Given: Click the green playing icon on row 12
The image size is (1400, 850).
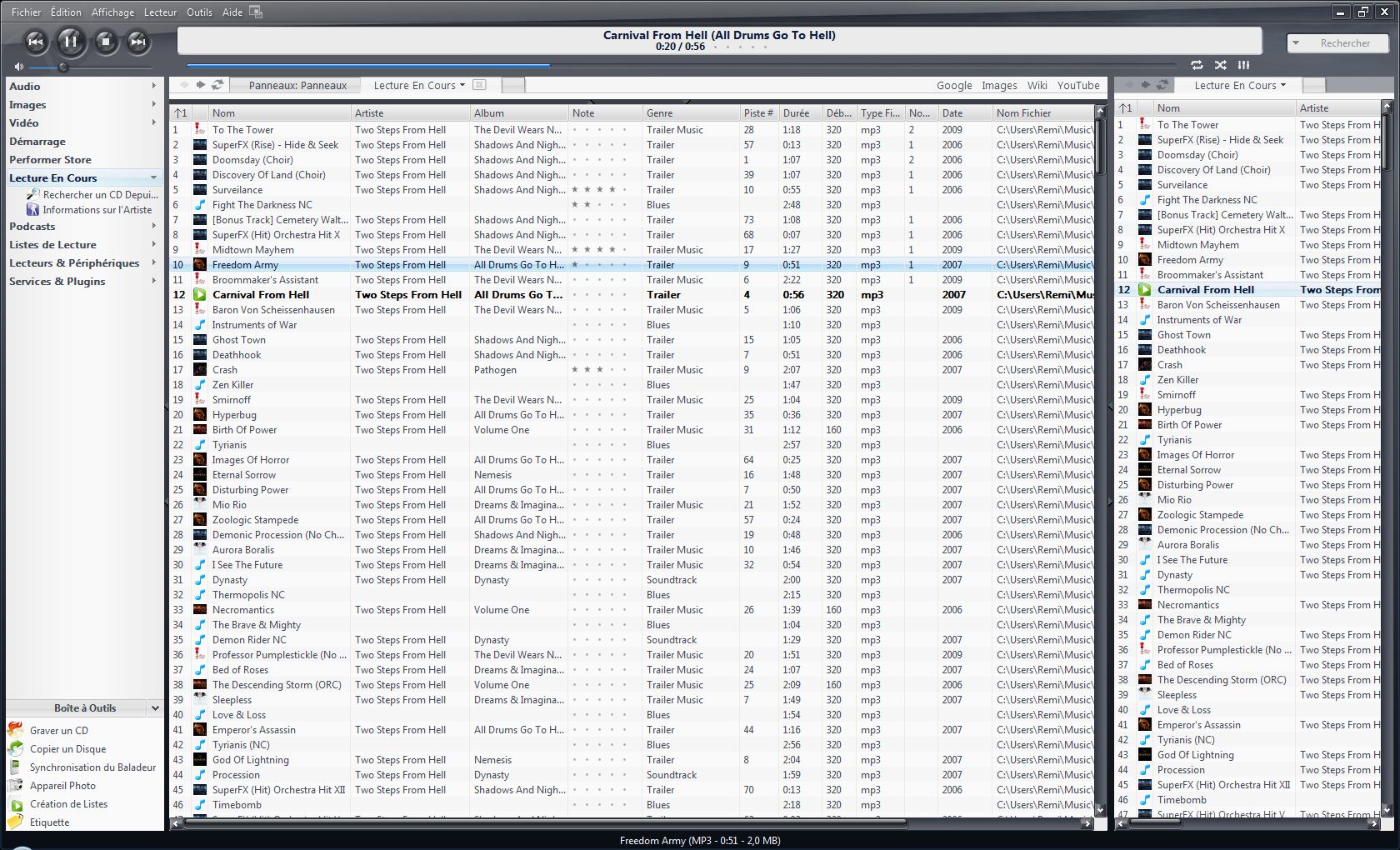Looking at the screenshot, I should pyautogui.click(x=200, y=294).
